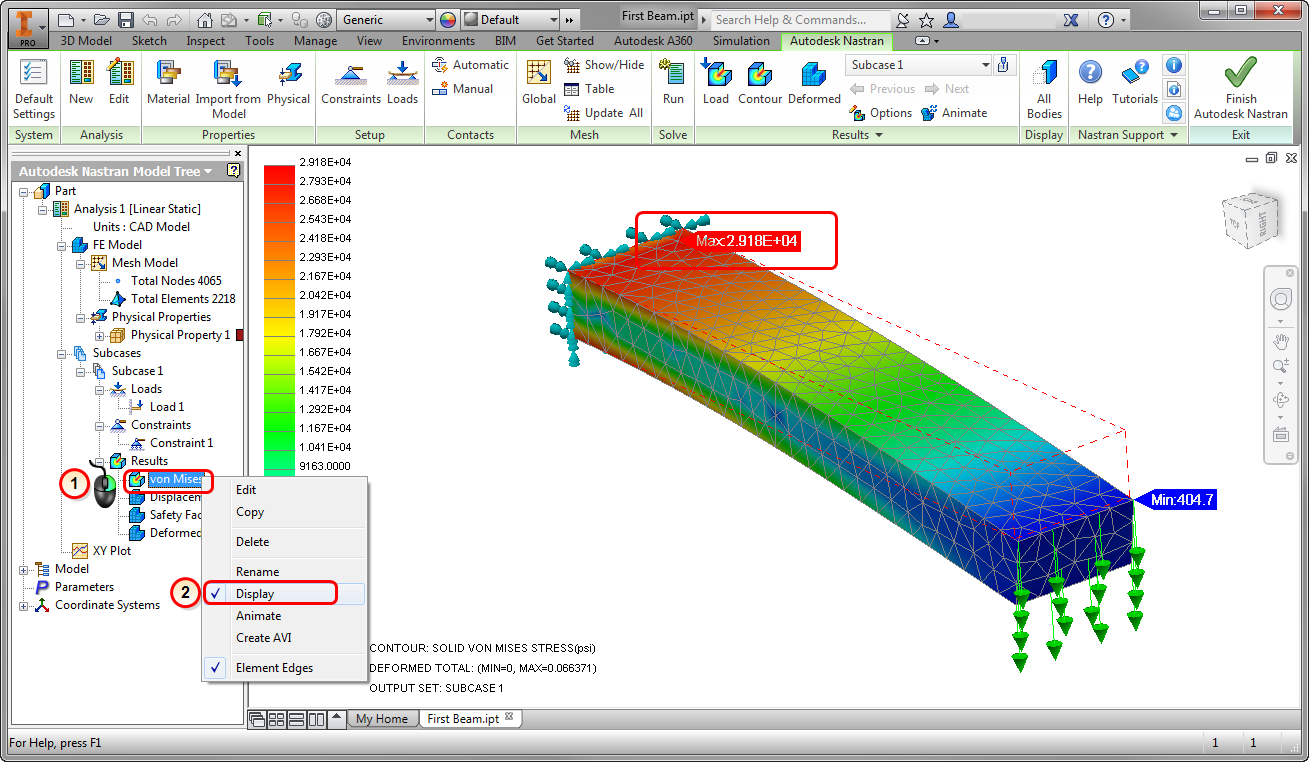Switch to the My Home document tab
The image size is (1309, 762).
pos(382,719)
